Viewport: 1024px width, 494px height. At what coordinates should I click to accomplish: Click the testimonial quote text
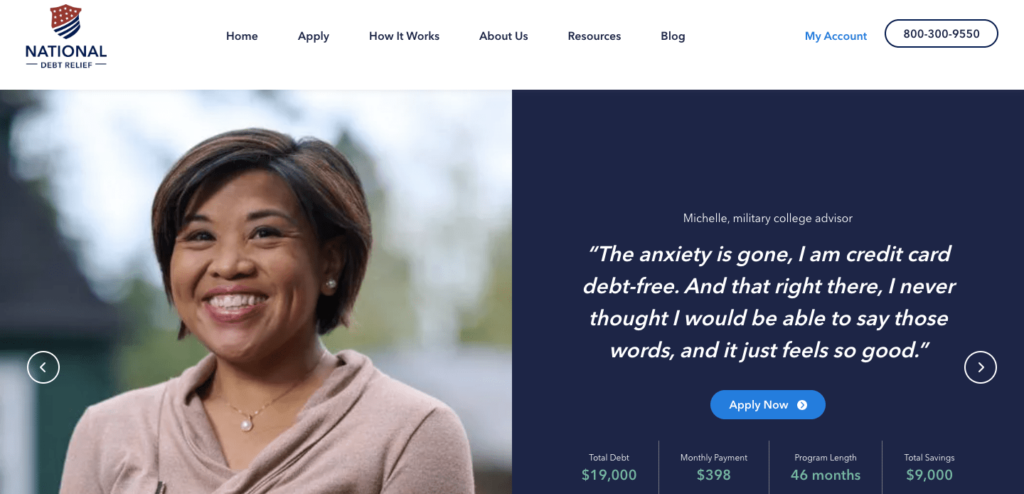tap(769, 302)
